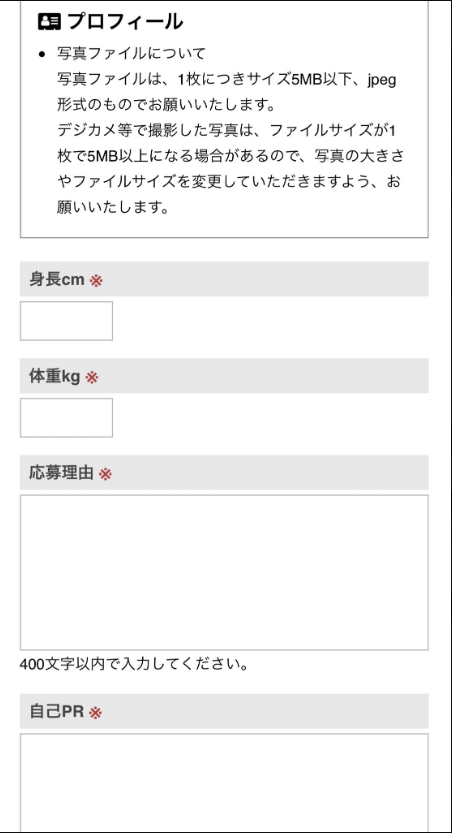Click into the 身長cm input box
The width and height of the screenshot is (452, 833).
click(x=66, y=321)
